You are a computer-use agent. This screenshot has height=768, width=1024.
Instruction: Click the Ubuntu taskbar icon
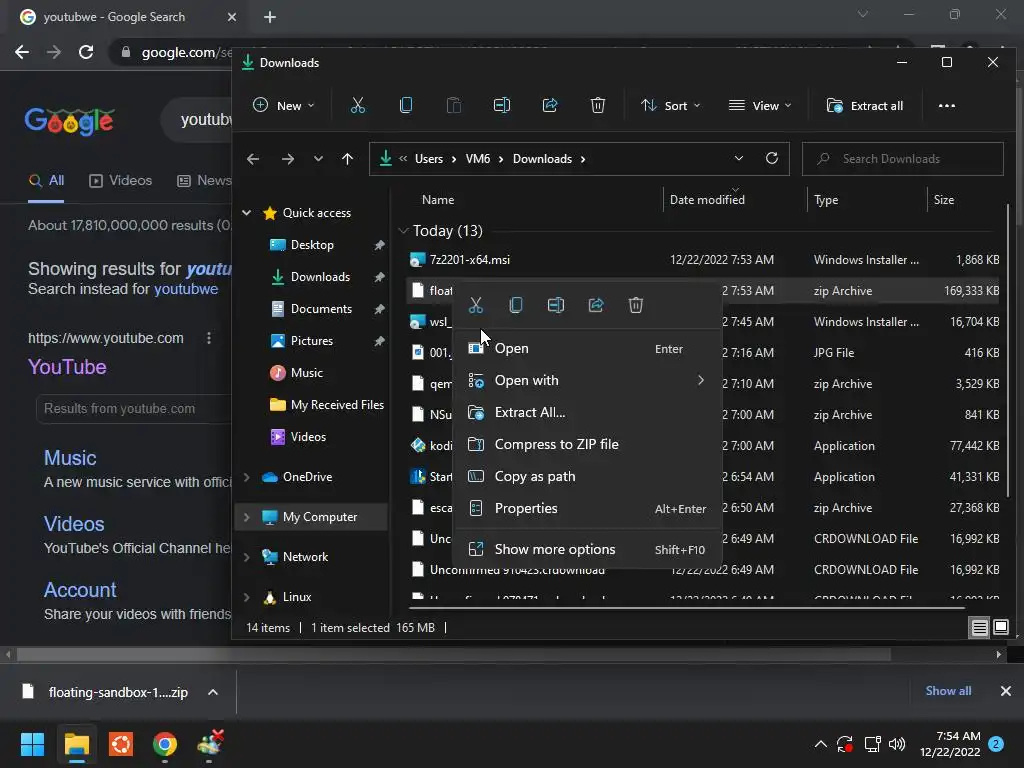click(x=121, y=744)
